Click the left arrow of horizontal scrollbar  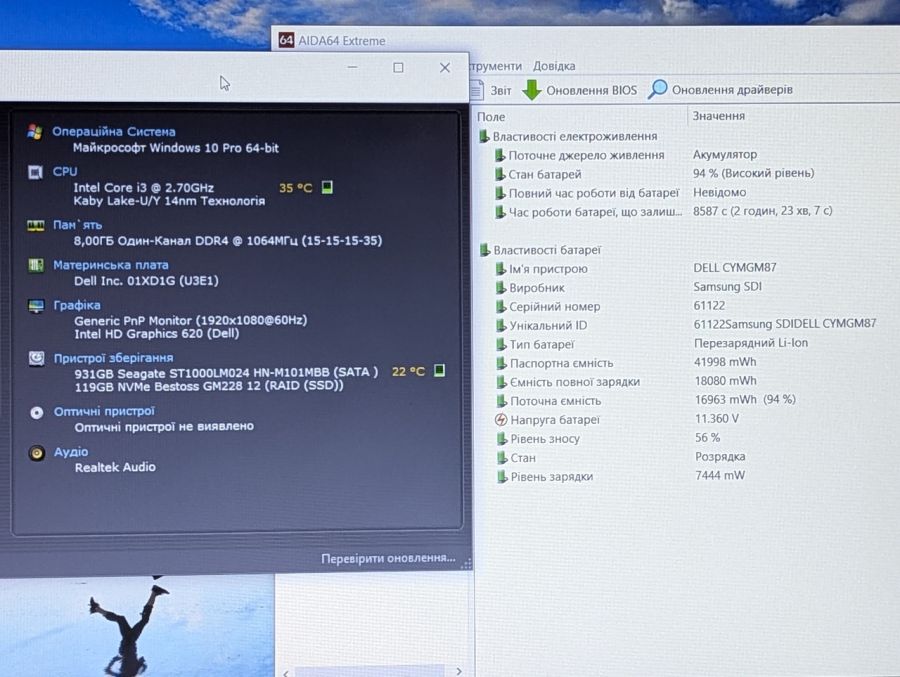[285, 672]
